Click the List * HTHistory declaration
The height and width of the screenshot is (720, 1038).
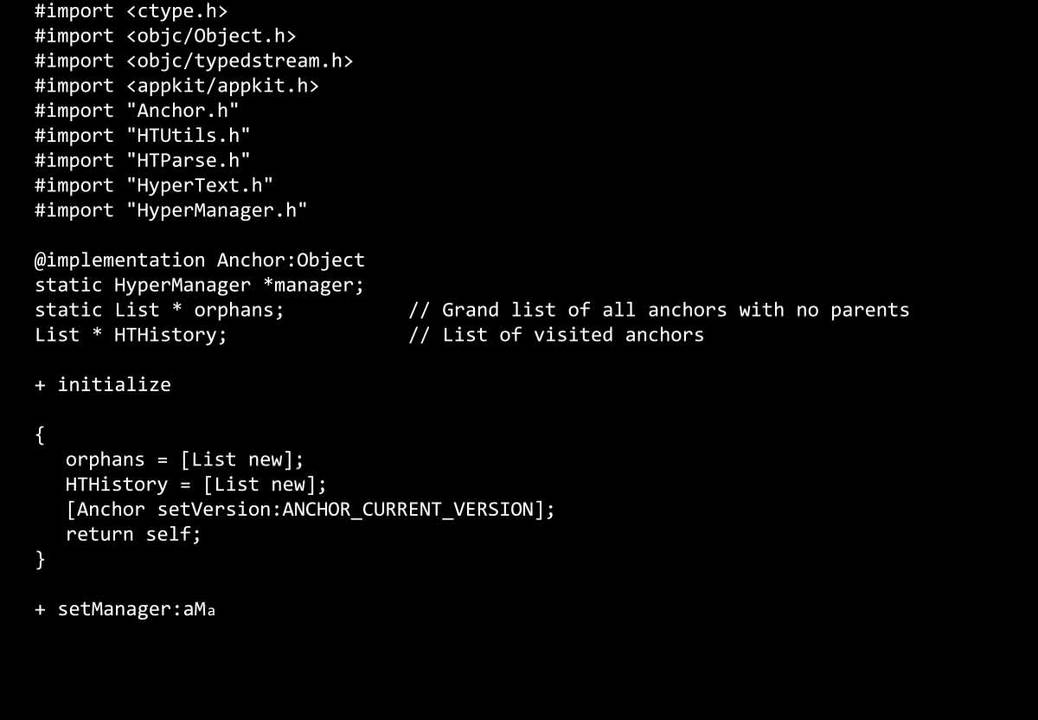131,335
